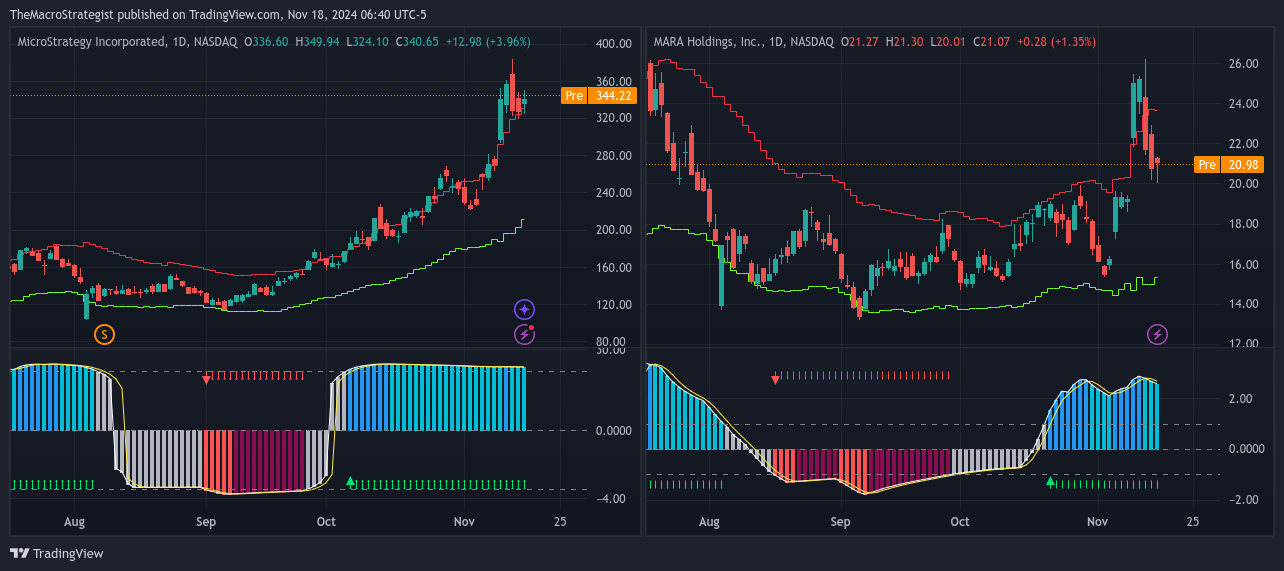Click 'Sep' on the MicroStrategy time axis

[206, 522]
